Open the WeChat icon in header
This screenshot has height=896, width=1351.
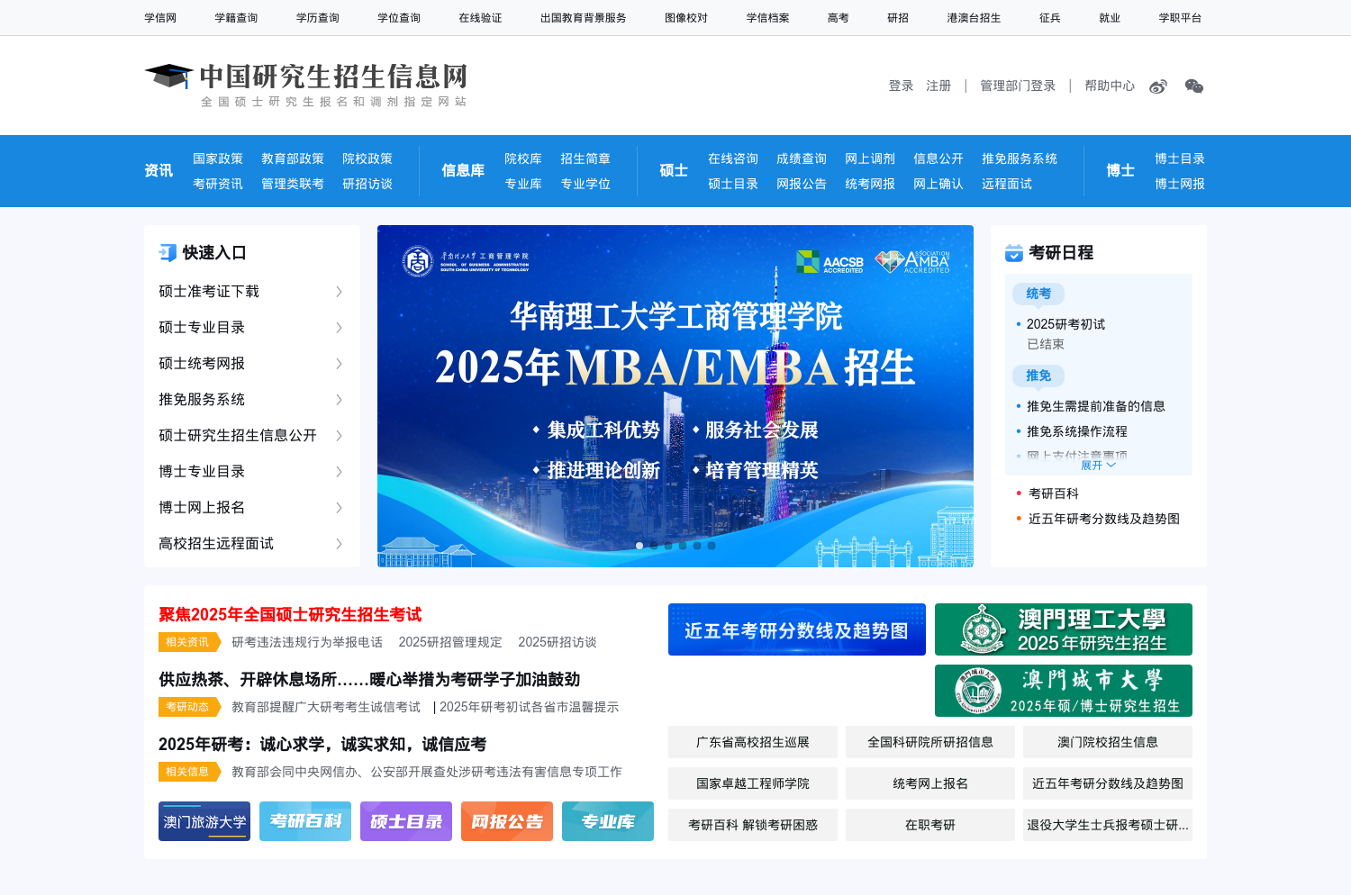[x=1194, y=86]
